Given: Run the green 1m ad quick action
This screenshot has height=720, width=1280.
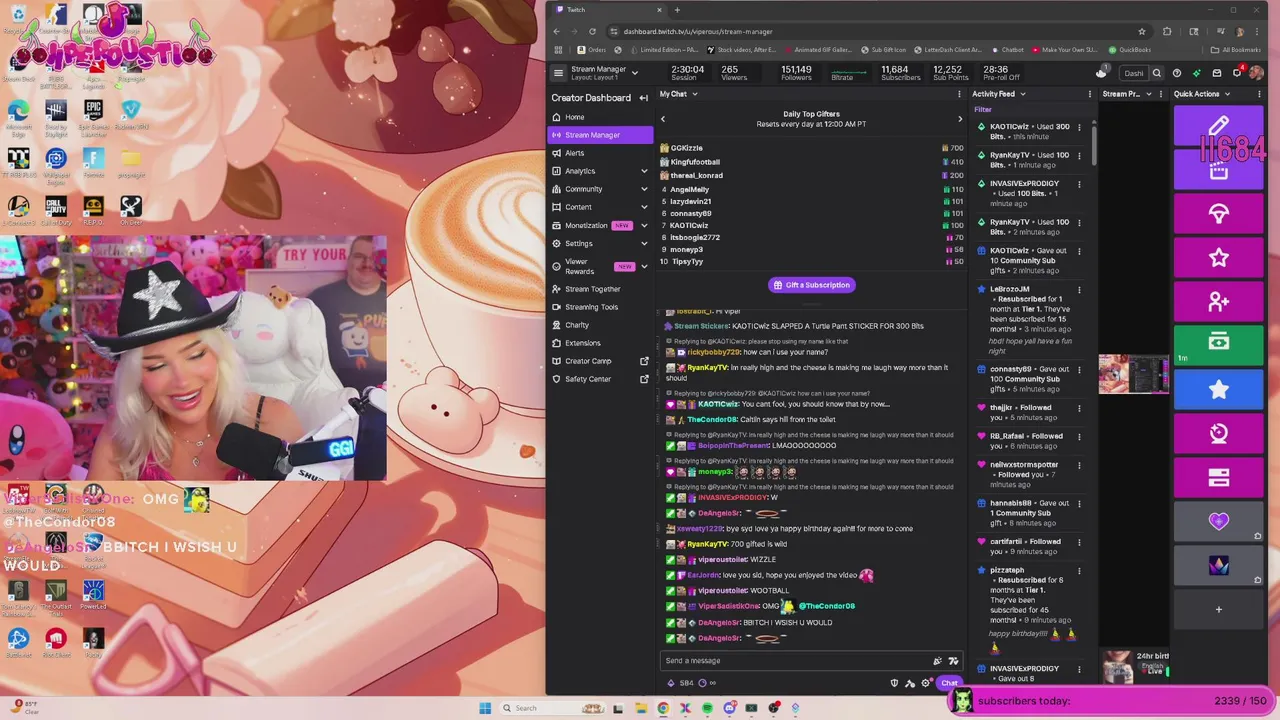Looking at the screenshot, I should coord(1218,345).
